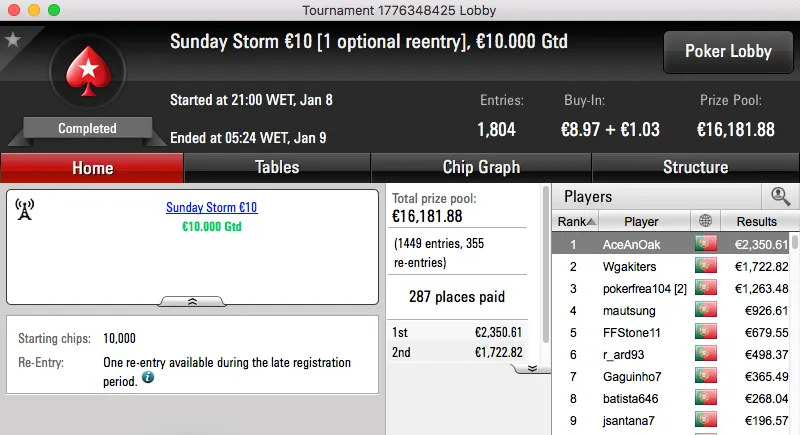Click the broadcast antenna icon
Image resolution: width=800 pixels, height=435 pixels.
tap(25, 209)
